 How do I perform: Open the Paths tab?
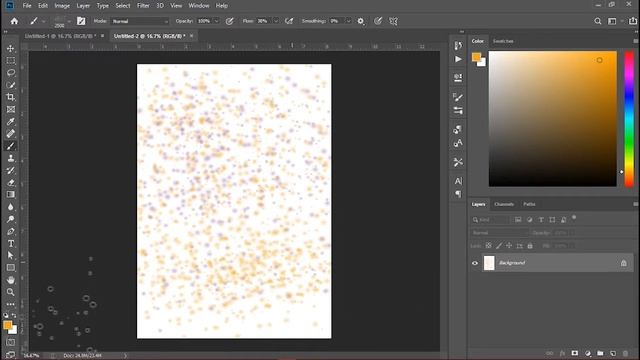(529, 204)
